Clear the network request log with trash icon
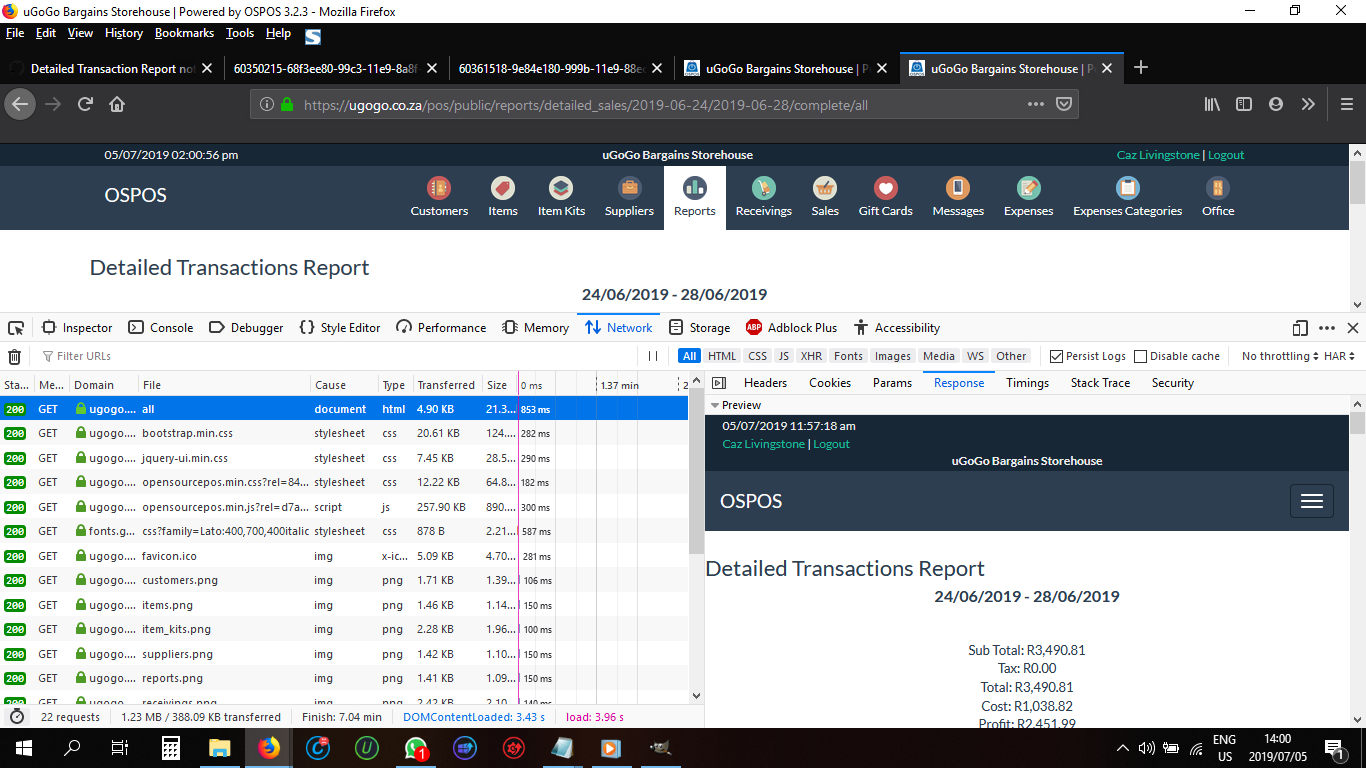The height and width of the screenshot is (768, 1366). (x=14, y=355)
